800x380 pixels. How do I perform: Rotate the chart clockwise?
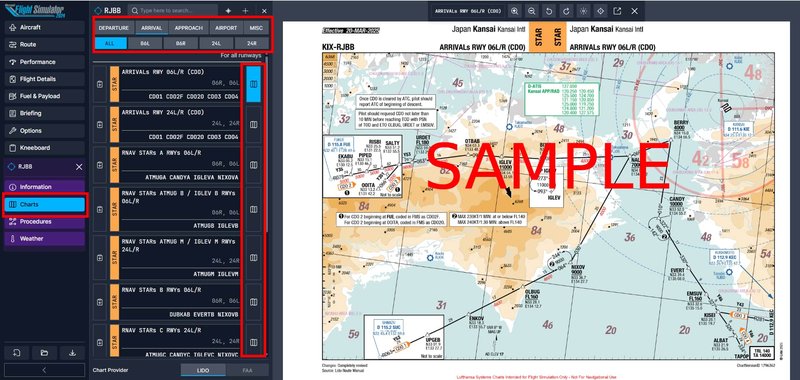tap(566, 11)
